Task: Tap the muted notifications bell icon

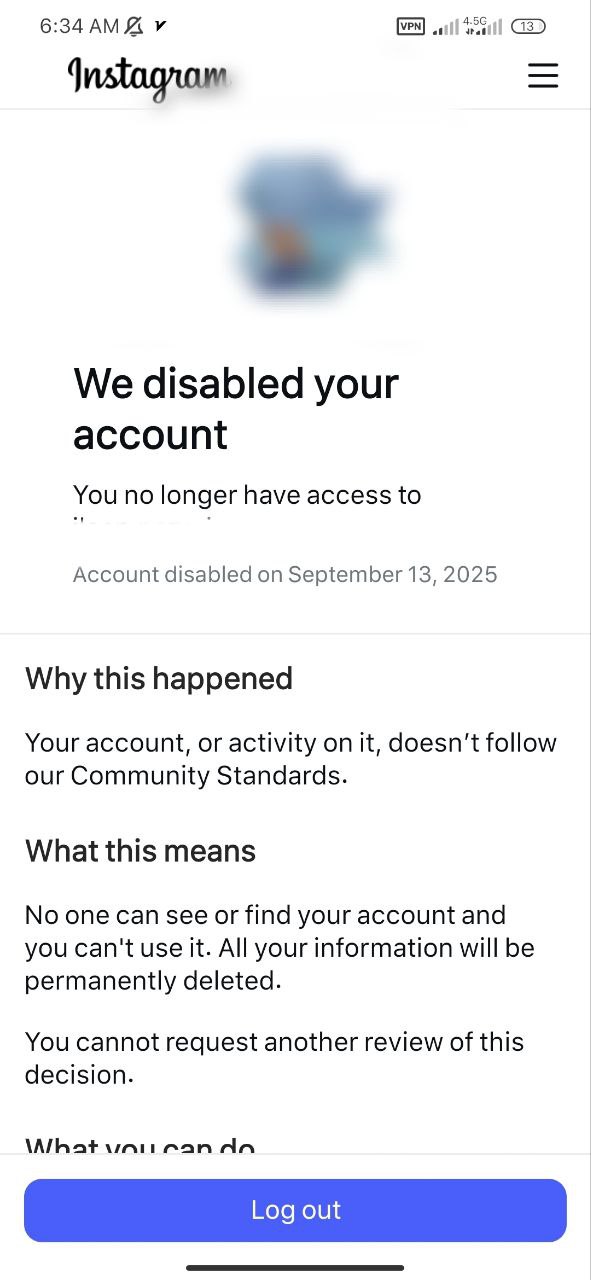Action: (x=136, y=25)
